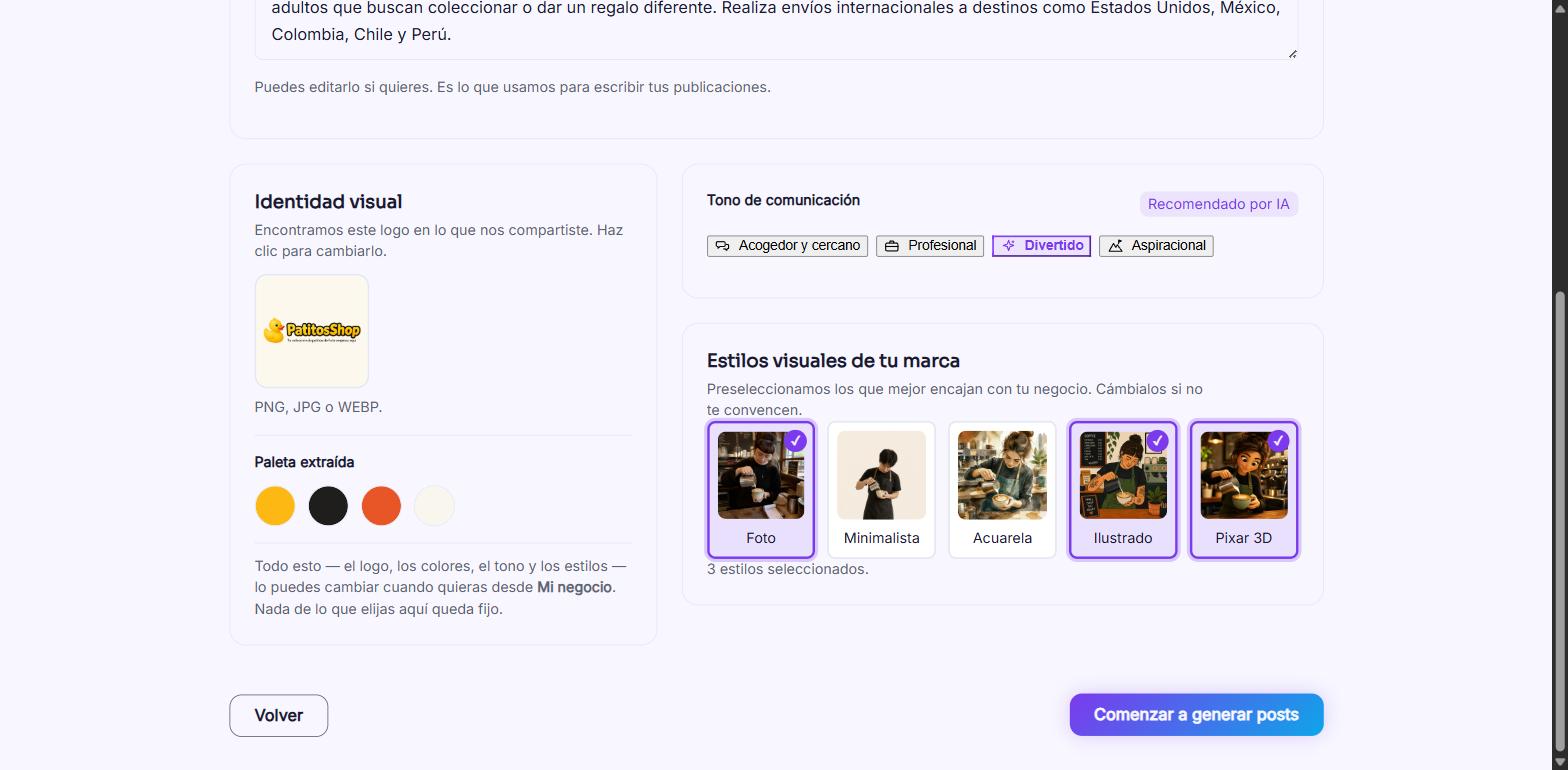Click the 'Tono de comunicación' heading
The image size is (1568, 770).
pos(783,200)
